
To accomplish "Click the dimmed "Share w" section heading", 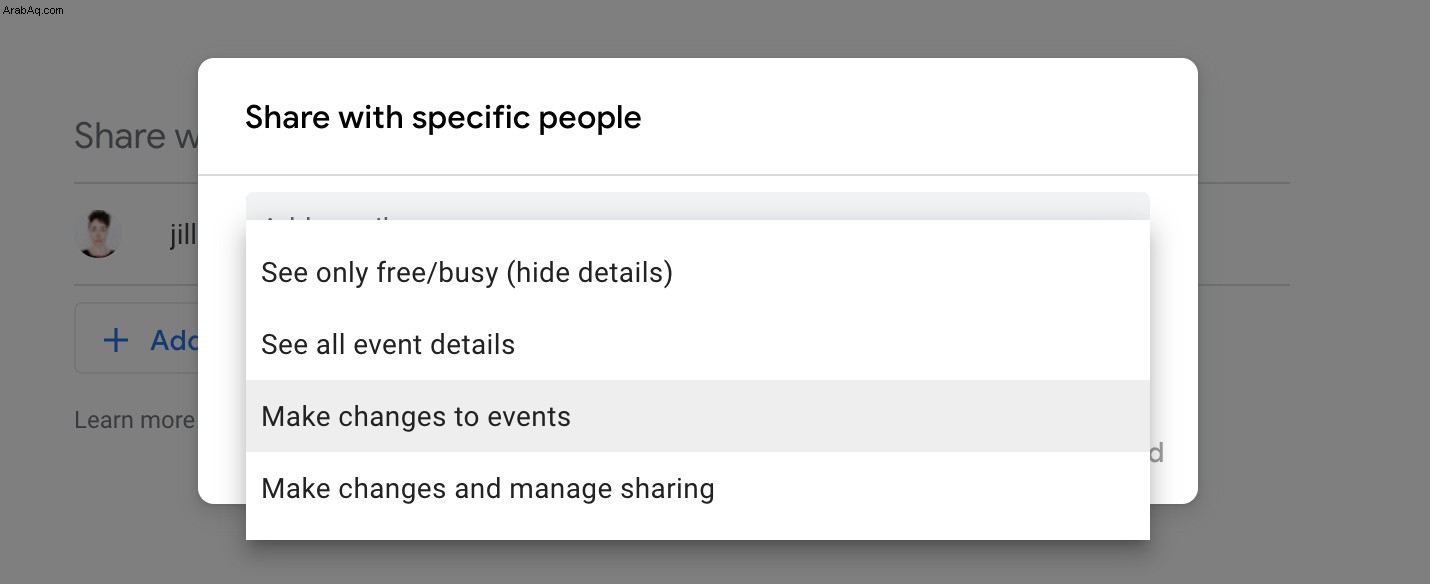I will (136, 135).
